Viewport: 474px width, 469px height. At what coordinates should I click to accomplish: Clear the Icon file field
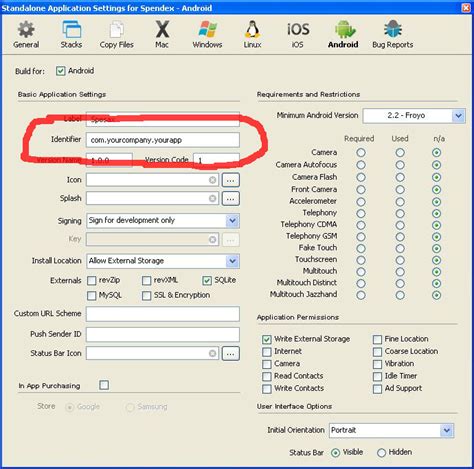point(212,180)
